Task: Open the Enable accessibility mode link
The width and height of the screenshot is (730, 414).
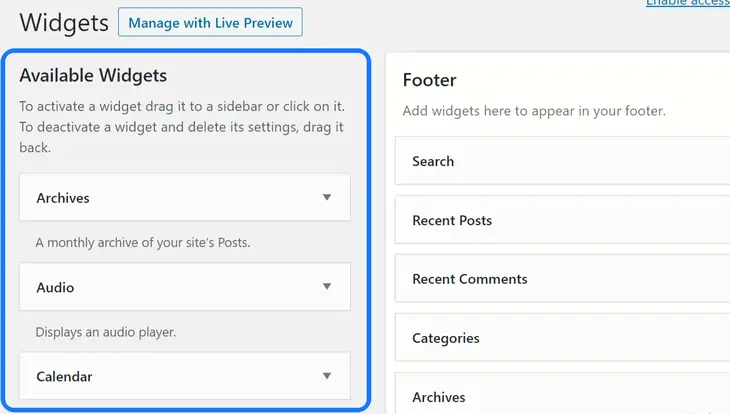Action: point(687,4)
